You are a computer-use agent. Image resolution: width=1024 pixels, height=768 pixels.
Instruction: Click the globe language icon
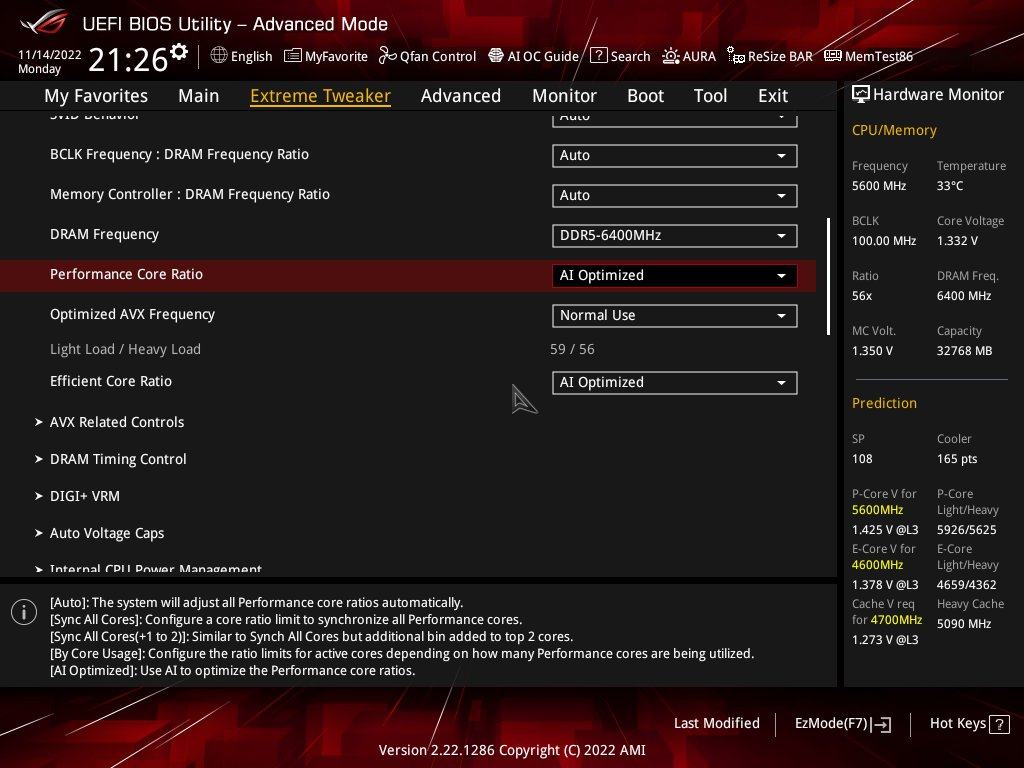click(219, 56)
